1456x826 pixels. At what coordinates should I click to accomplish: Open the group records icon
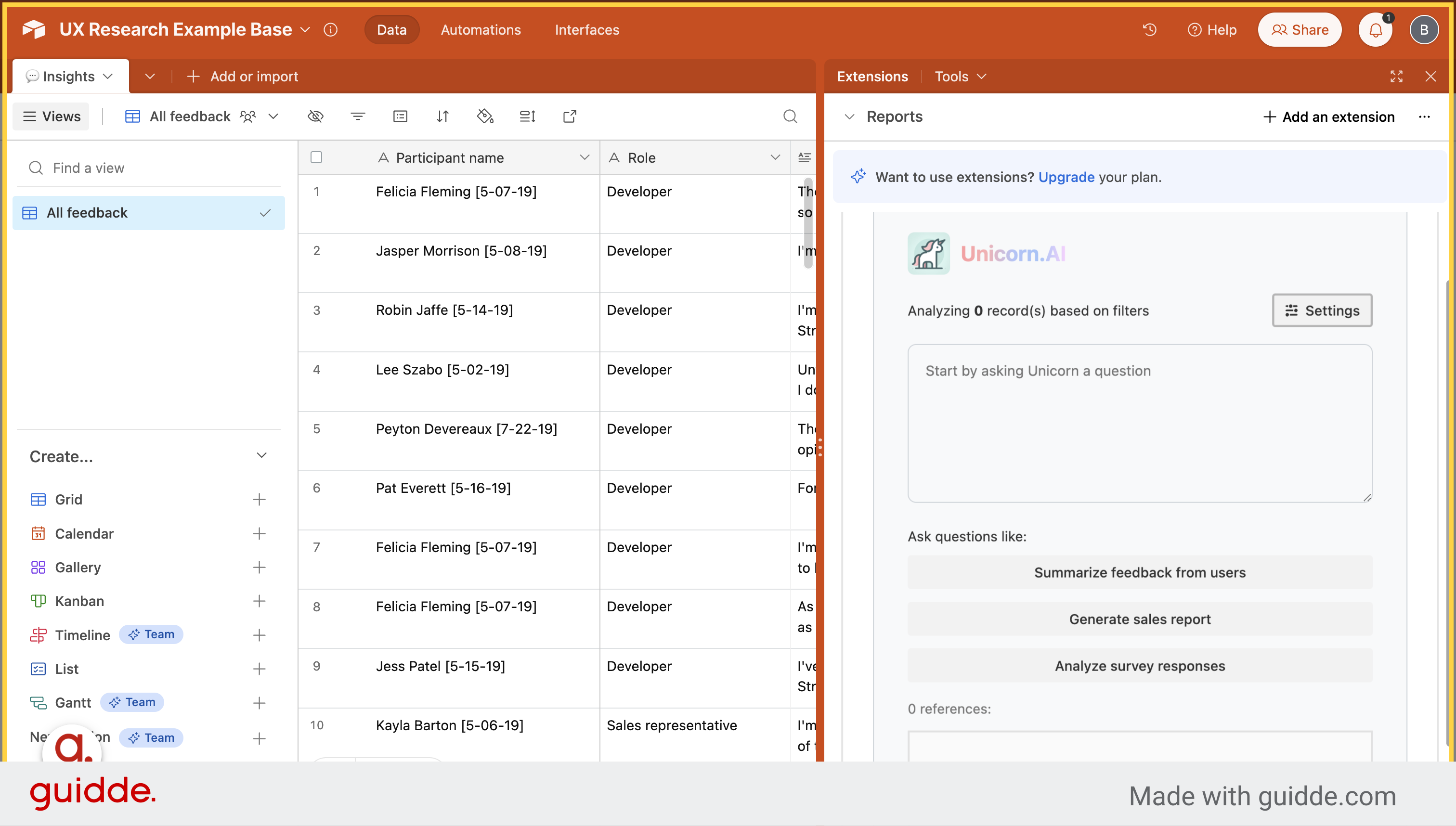[400, 116]
